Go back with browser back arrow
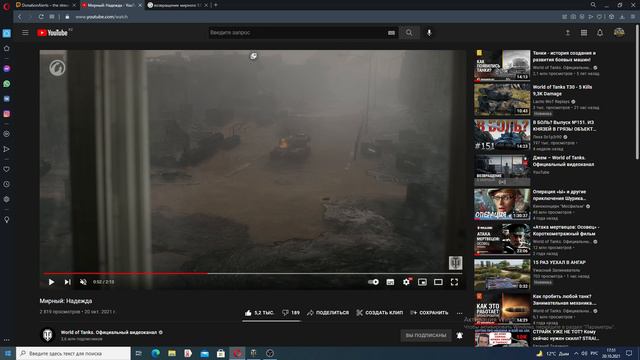The image size is (640, 360). (x=19, y=17)
